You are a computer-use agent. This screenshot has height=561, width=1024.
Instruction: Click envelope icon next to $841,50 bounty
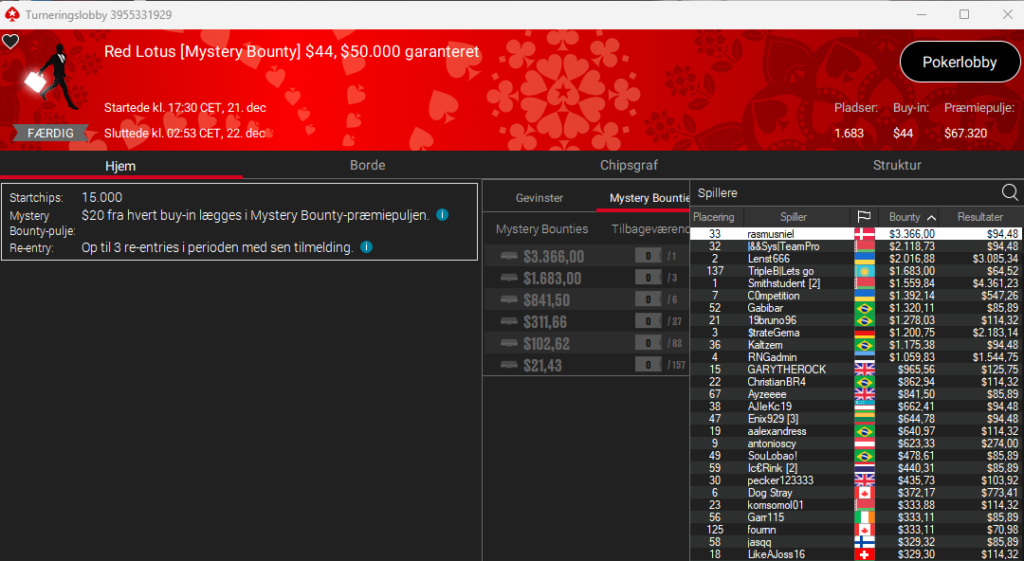coord(511,301)
